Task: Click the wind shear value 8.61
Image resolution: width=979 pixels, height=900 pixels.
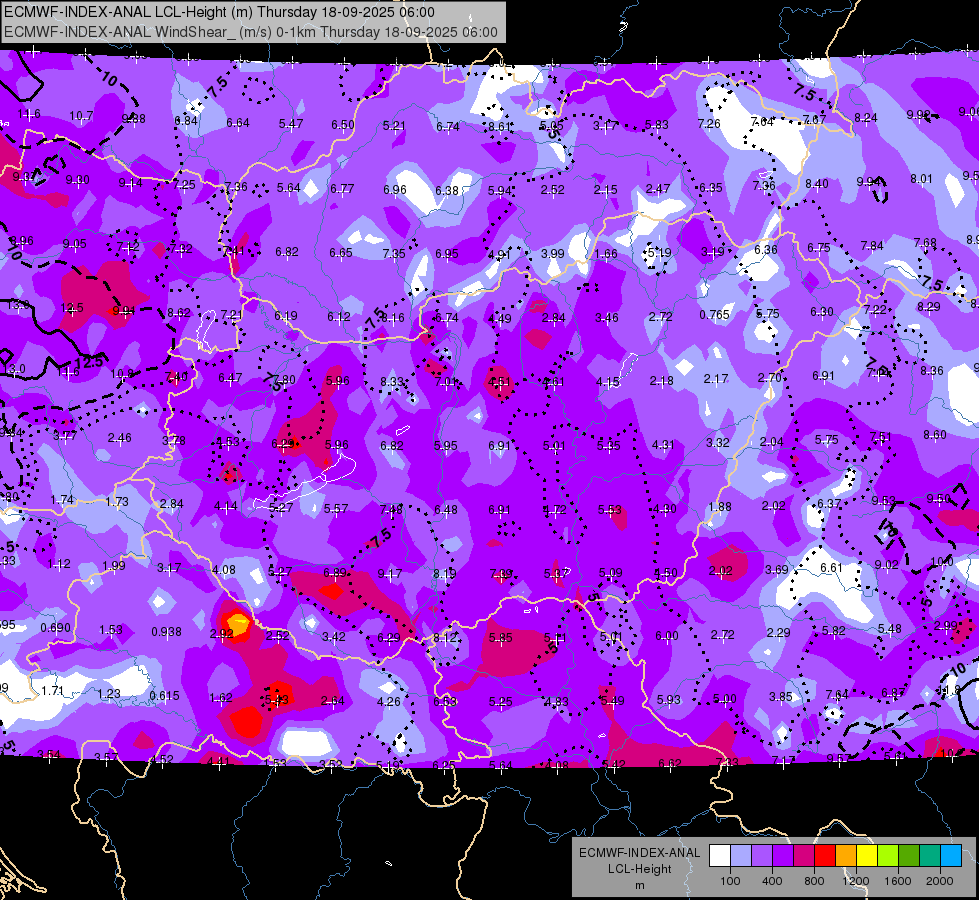Action: coord(499,126)
